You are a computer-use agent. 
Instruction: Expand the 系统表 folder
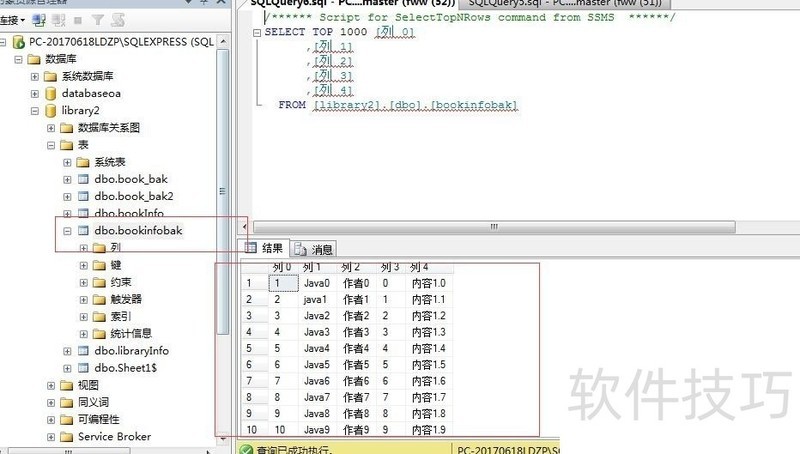(67, 162)
